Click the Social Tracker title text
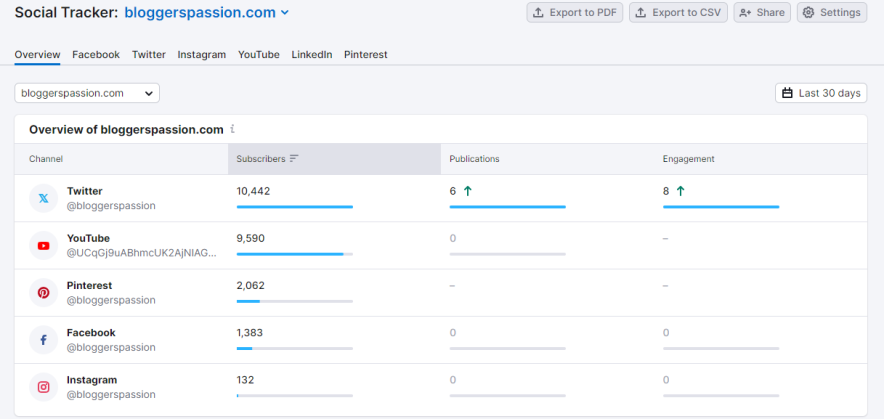 [x=67, y=12]
